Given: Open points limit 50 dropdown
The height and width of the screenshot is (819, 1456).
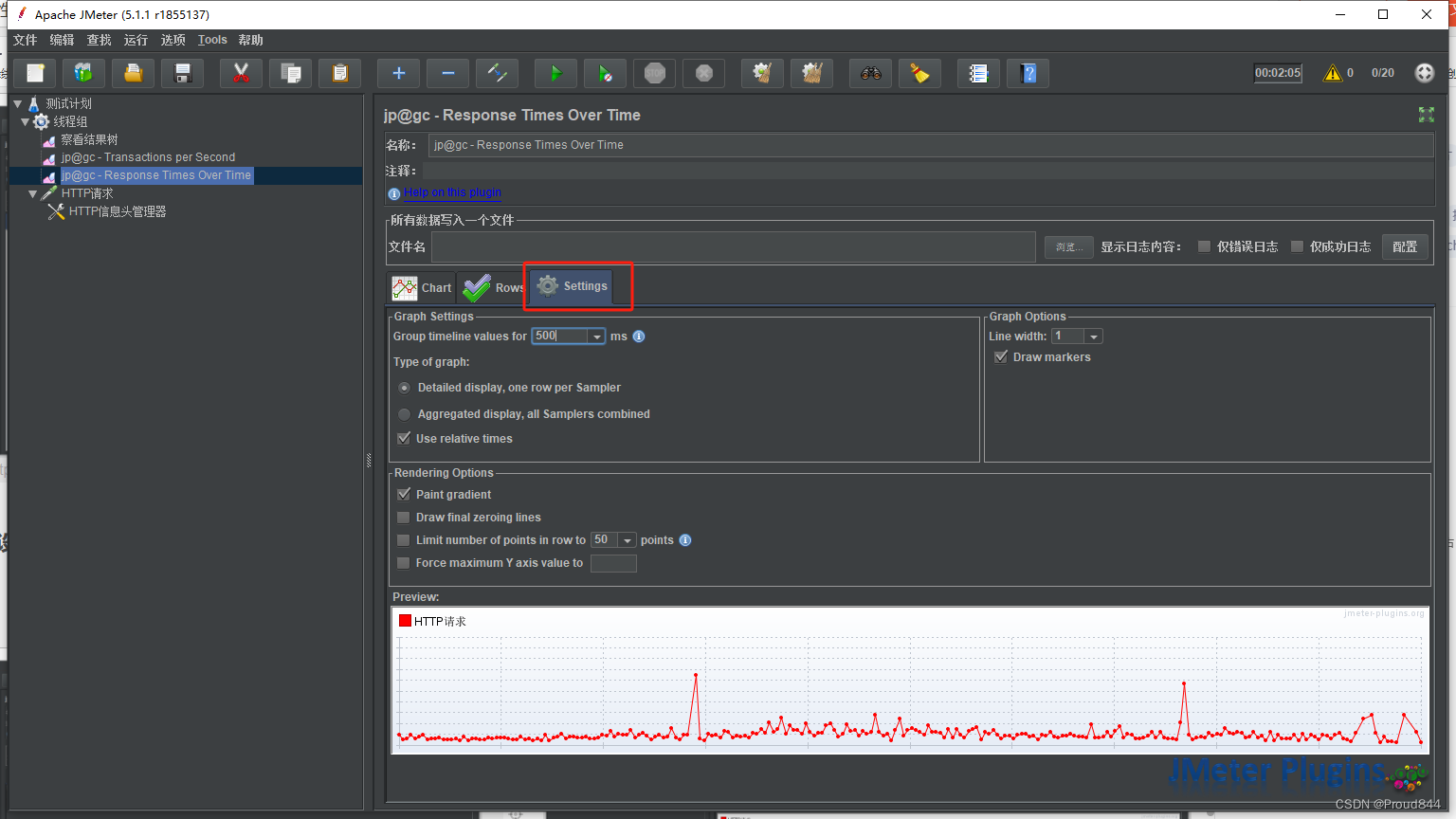Looking at the screenshot, I should point(627,540).
